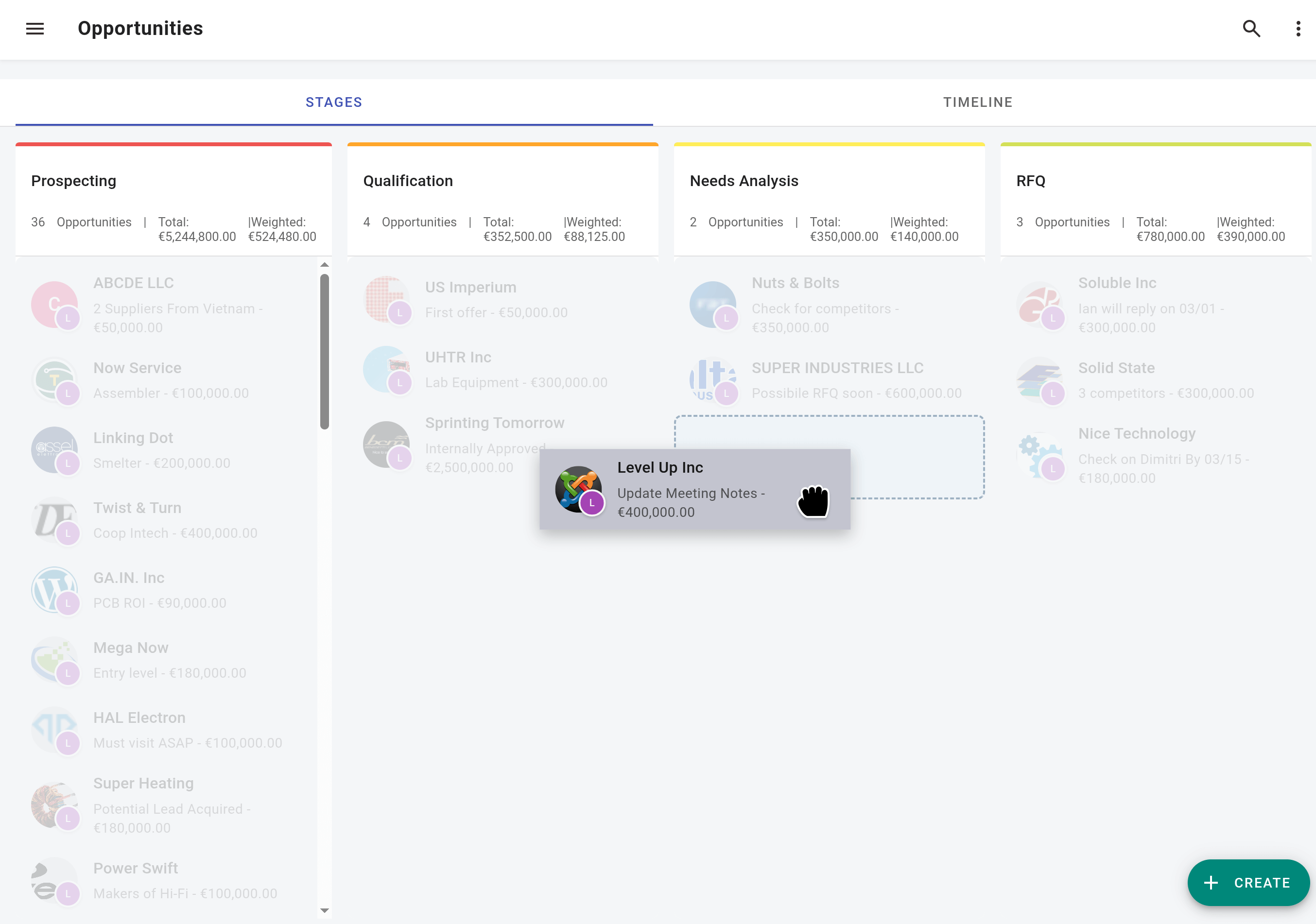1316x924 pixels.
Task: Click the GA.IN. Inc WordPress avatar
Action: (x=55, y=590)
